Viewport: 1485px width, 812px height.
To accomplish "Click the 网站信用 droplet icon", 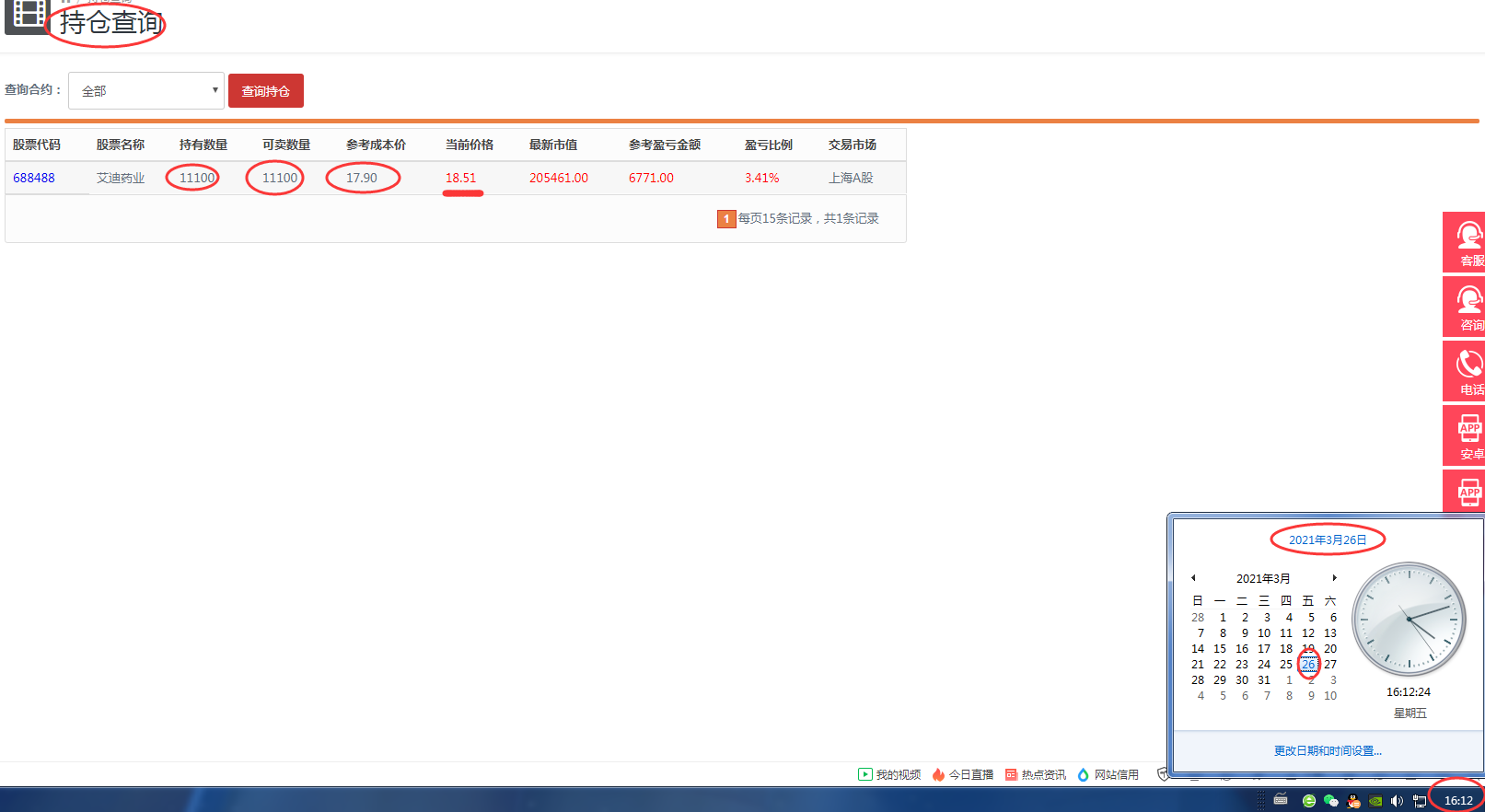I will (1084, 774).
